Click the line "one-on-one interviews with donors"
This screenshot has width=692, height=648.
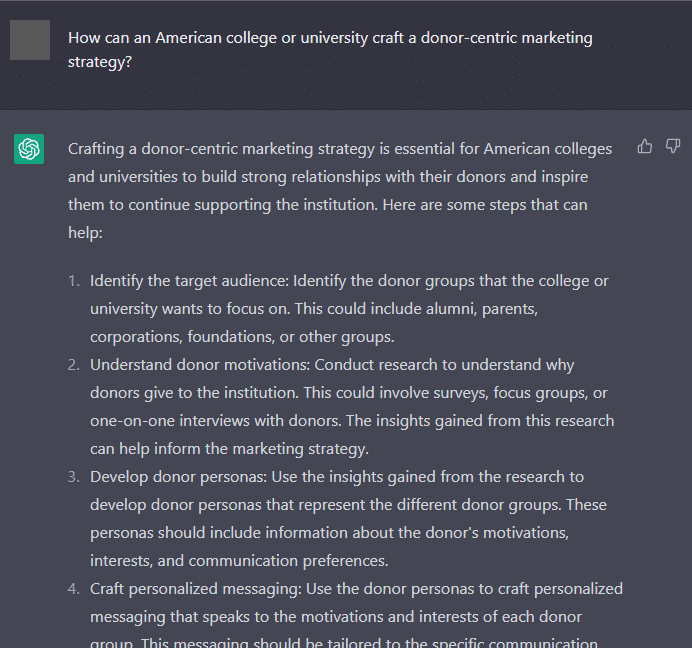click(215, 421)
